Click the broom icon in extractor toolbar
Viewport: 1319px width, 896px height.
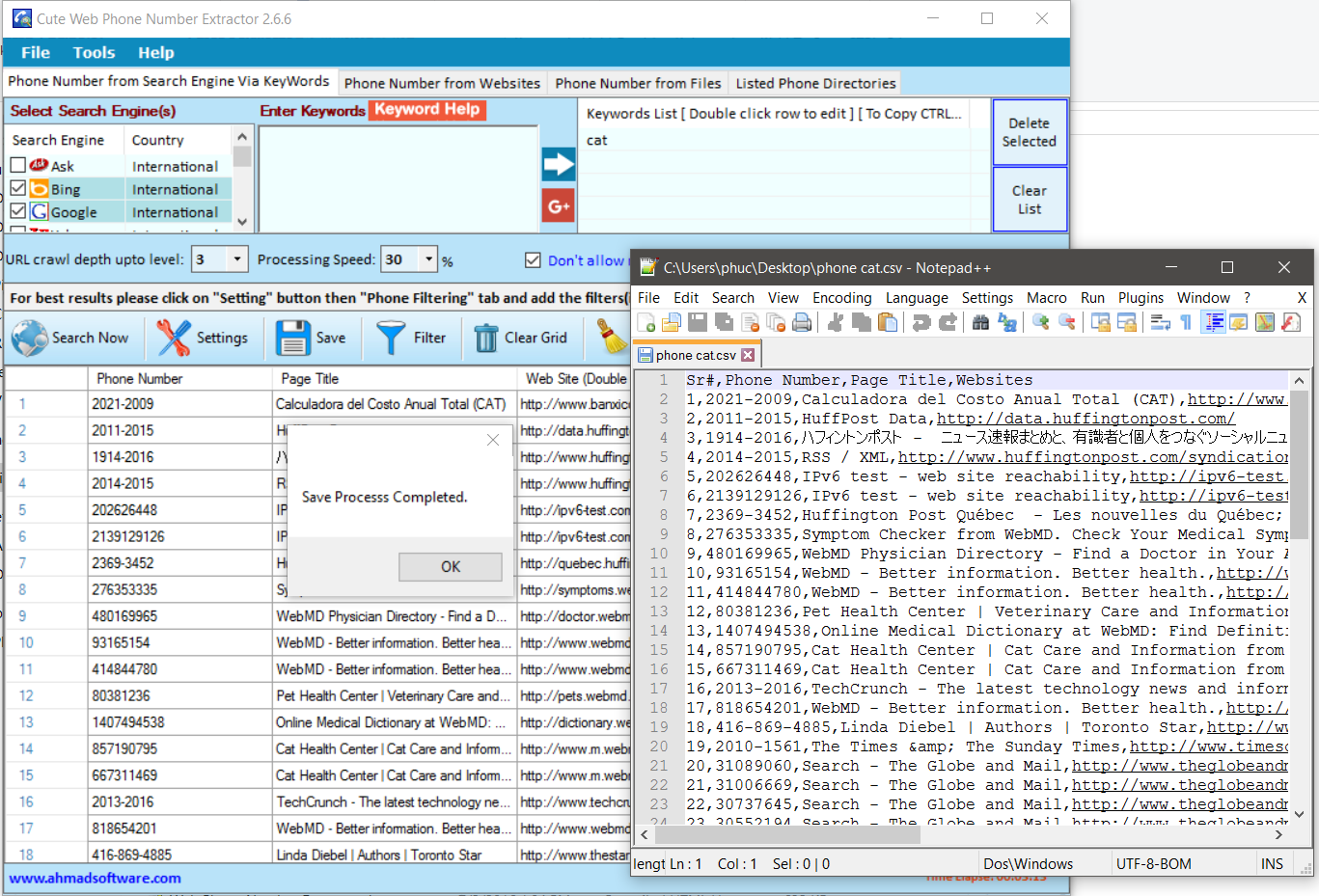point(612,338)
